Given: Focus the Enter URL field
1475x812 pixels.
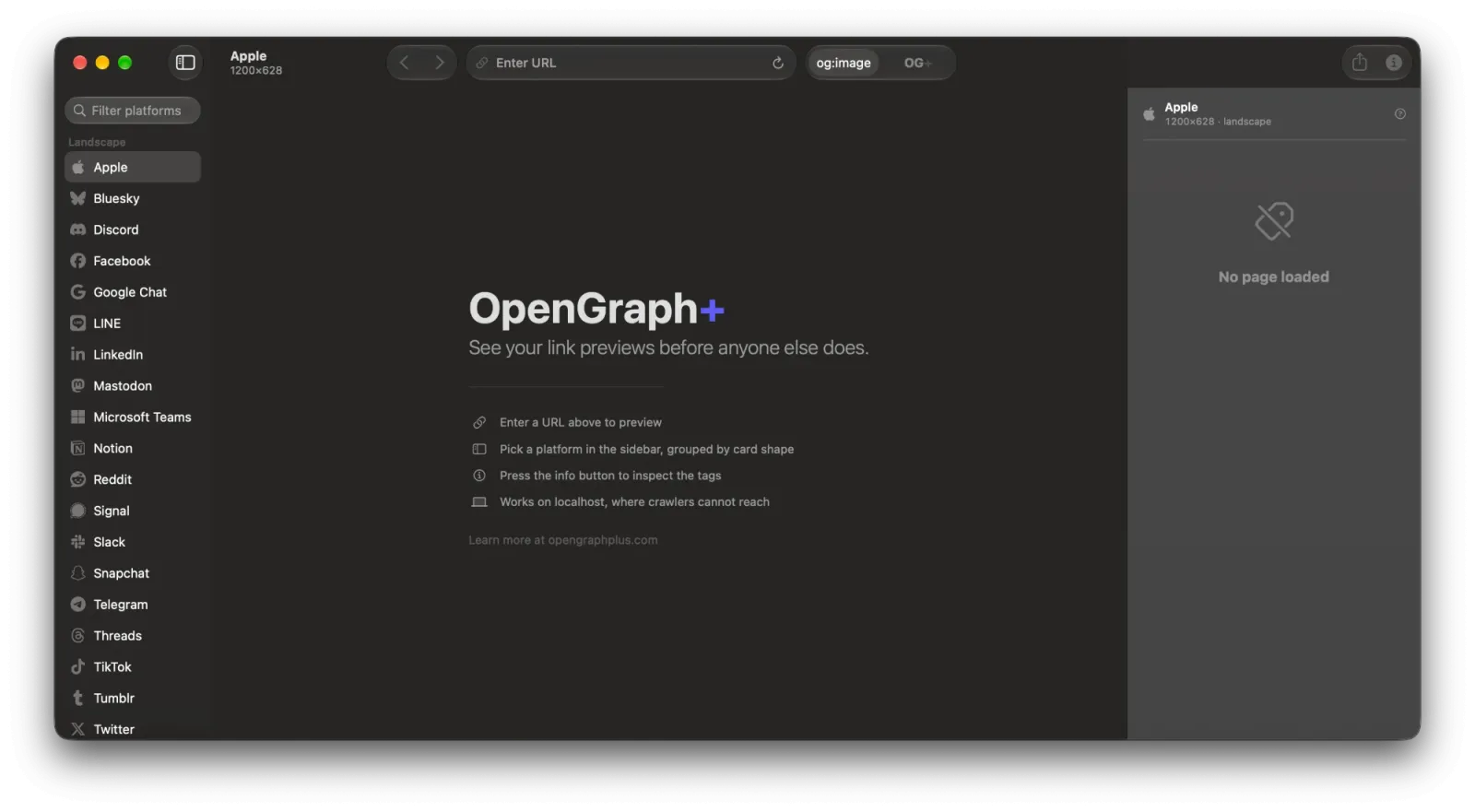Looking at the screenshot, I should [631, 63].
